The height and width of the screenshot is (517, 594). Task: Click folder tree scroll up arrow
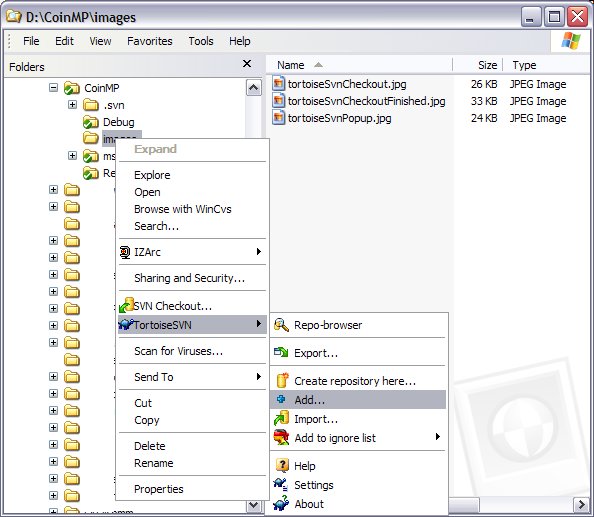coord(253,88)
